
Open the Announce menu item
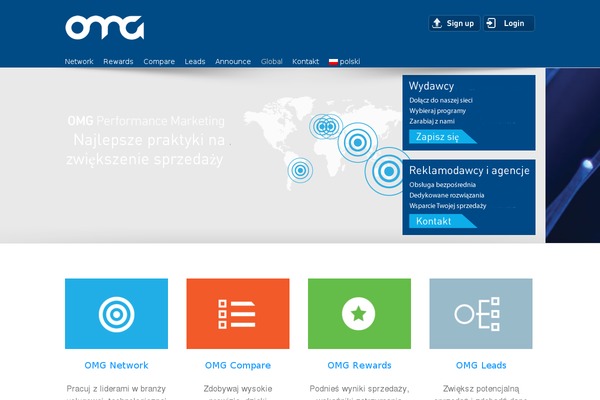(x=233, y=62)
